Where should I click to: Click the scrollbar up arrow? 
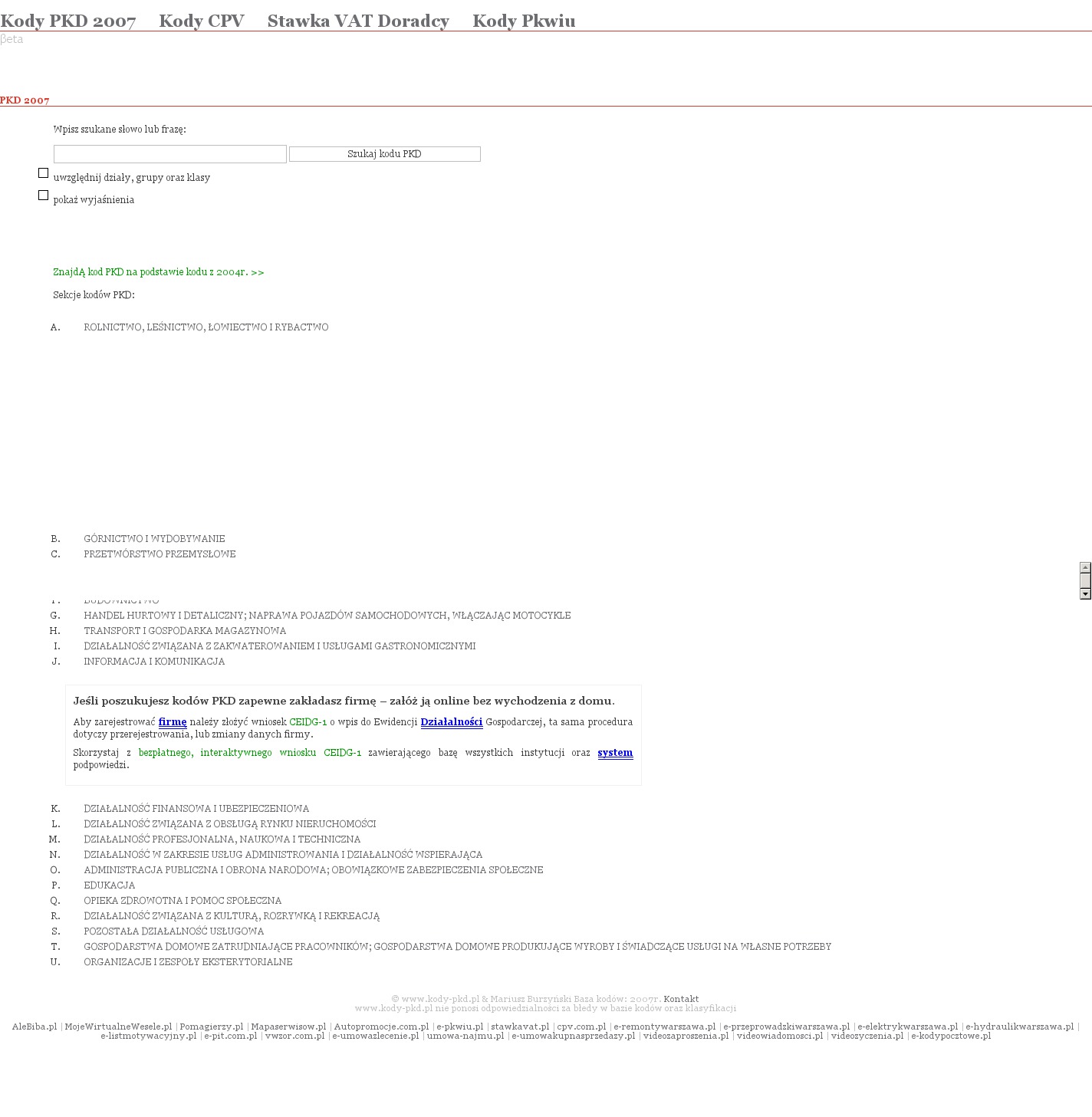tap(1085, 567)
